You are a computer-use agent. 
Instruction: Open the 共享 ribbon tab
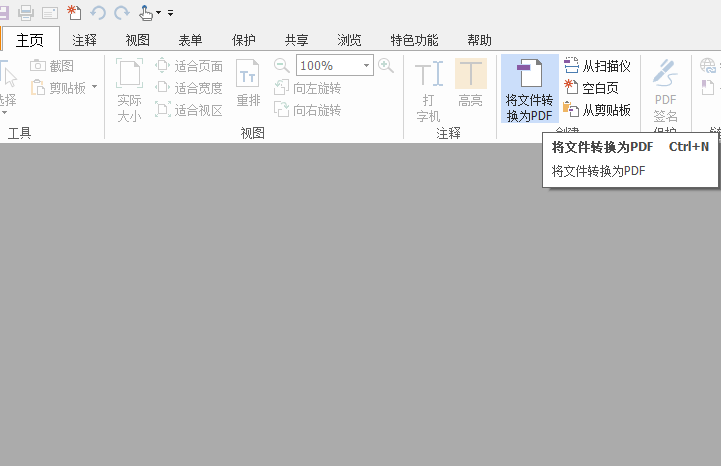pyautogui.click(x=297, y=40)
